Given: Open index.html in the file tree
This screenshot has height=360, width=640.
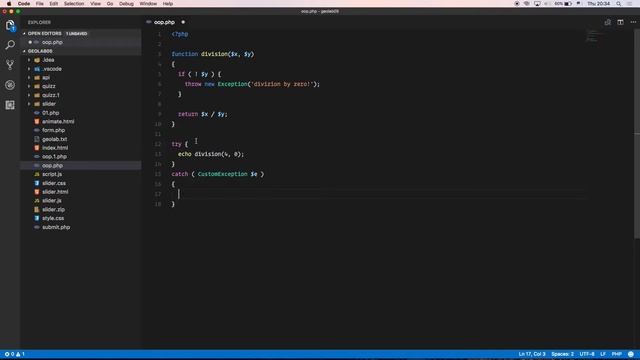Looking at the screenshot, I should click(55, 148).
